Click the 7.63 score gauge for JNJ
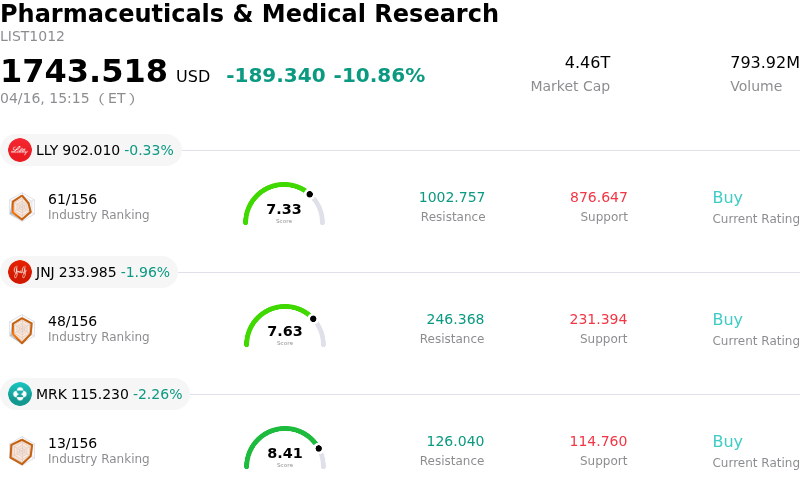 pyautogui.click(x=285, y=327)
